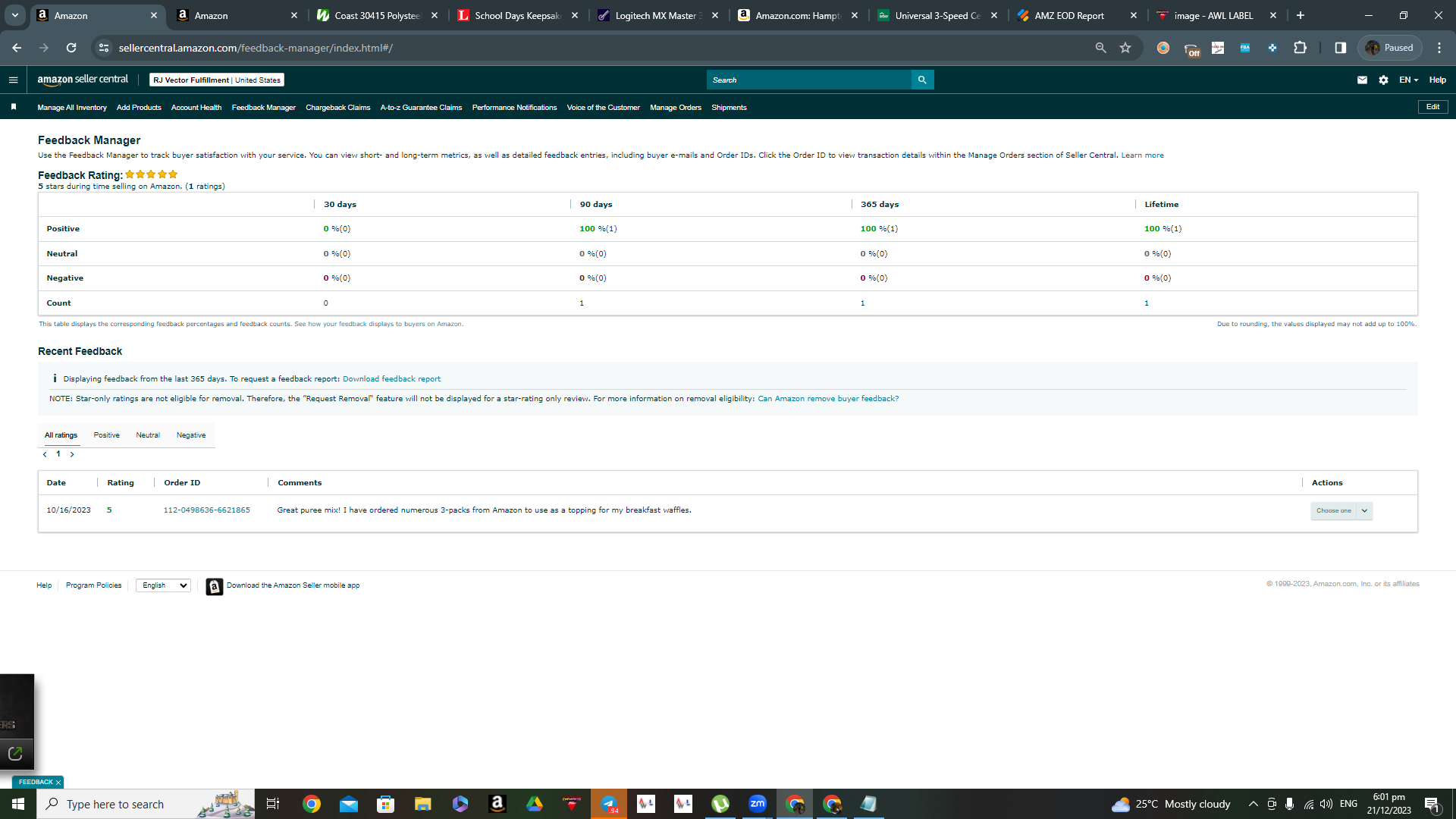Image resolution: width=1456 pixels, height=819 pixels.
Task: Click the search magnifier button
Action: coord(922,80)
